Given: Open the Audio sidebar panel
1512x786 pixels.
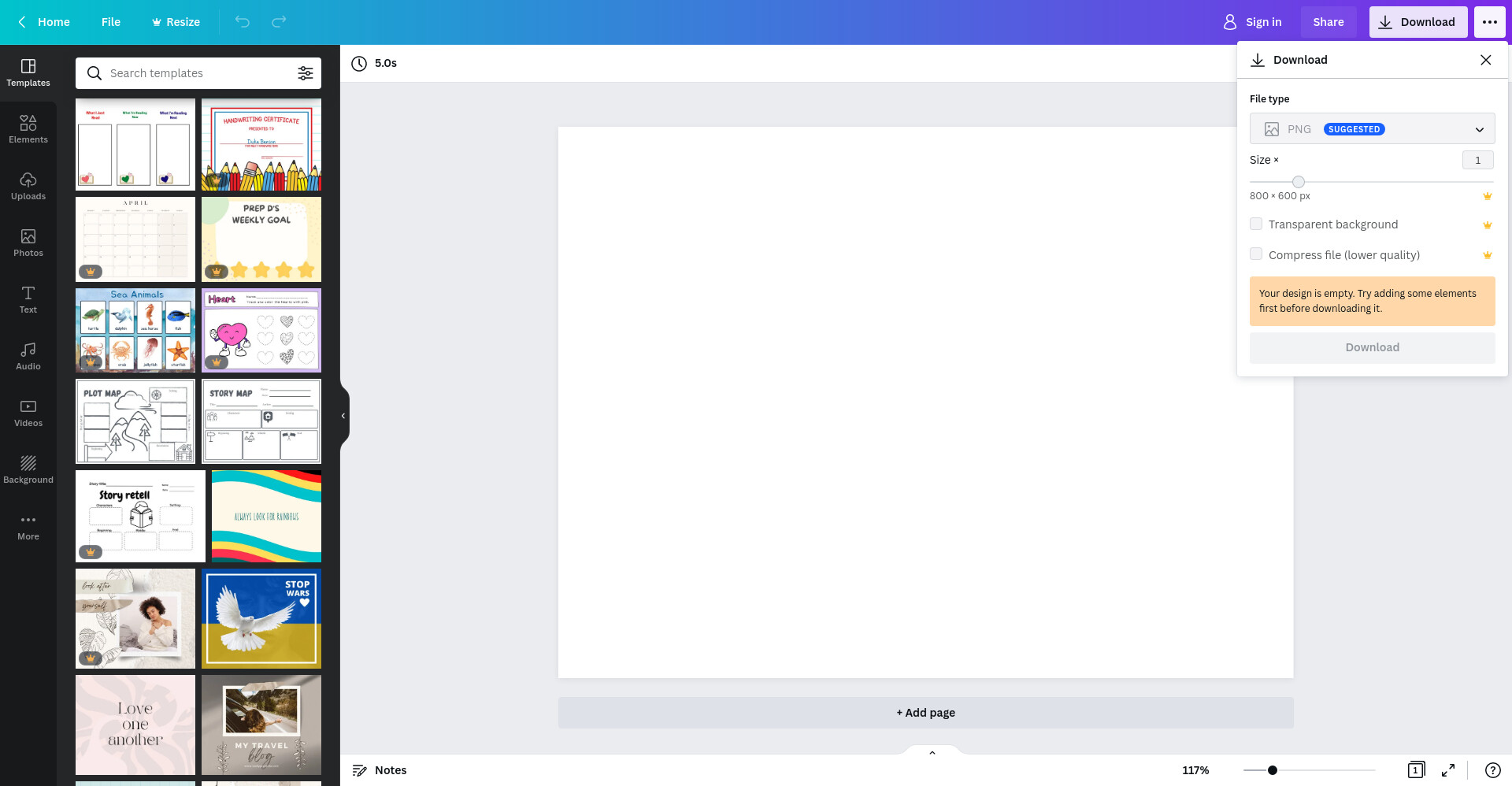Looking at the screenshot, I should (x=28, y=356).
